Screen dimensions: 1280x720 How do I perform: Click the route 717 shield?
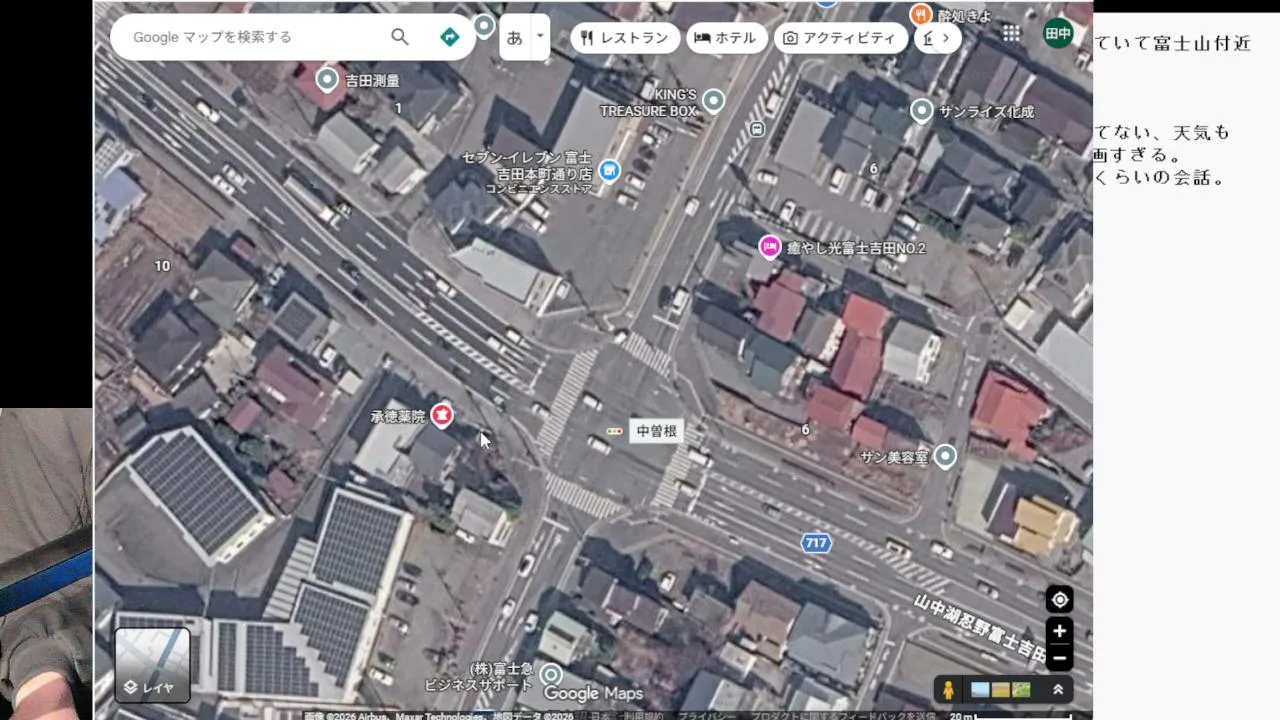click(x=816, y=543)
